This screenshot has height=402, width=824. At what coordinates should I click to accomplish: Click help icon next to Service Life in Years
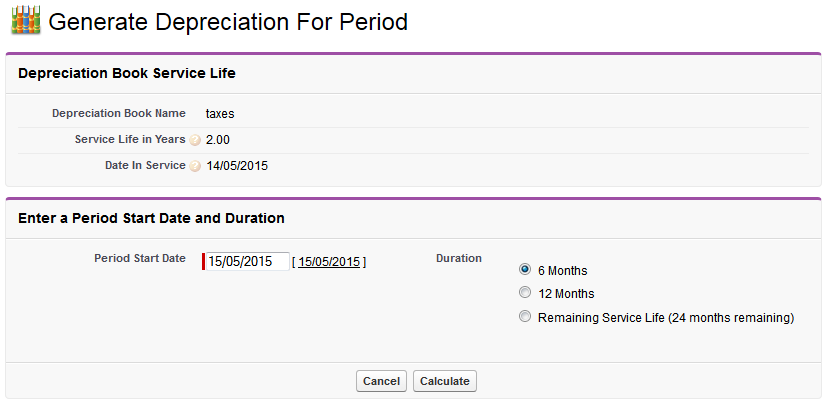[x=195, y=140]
